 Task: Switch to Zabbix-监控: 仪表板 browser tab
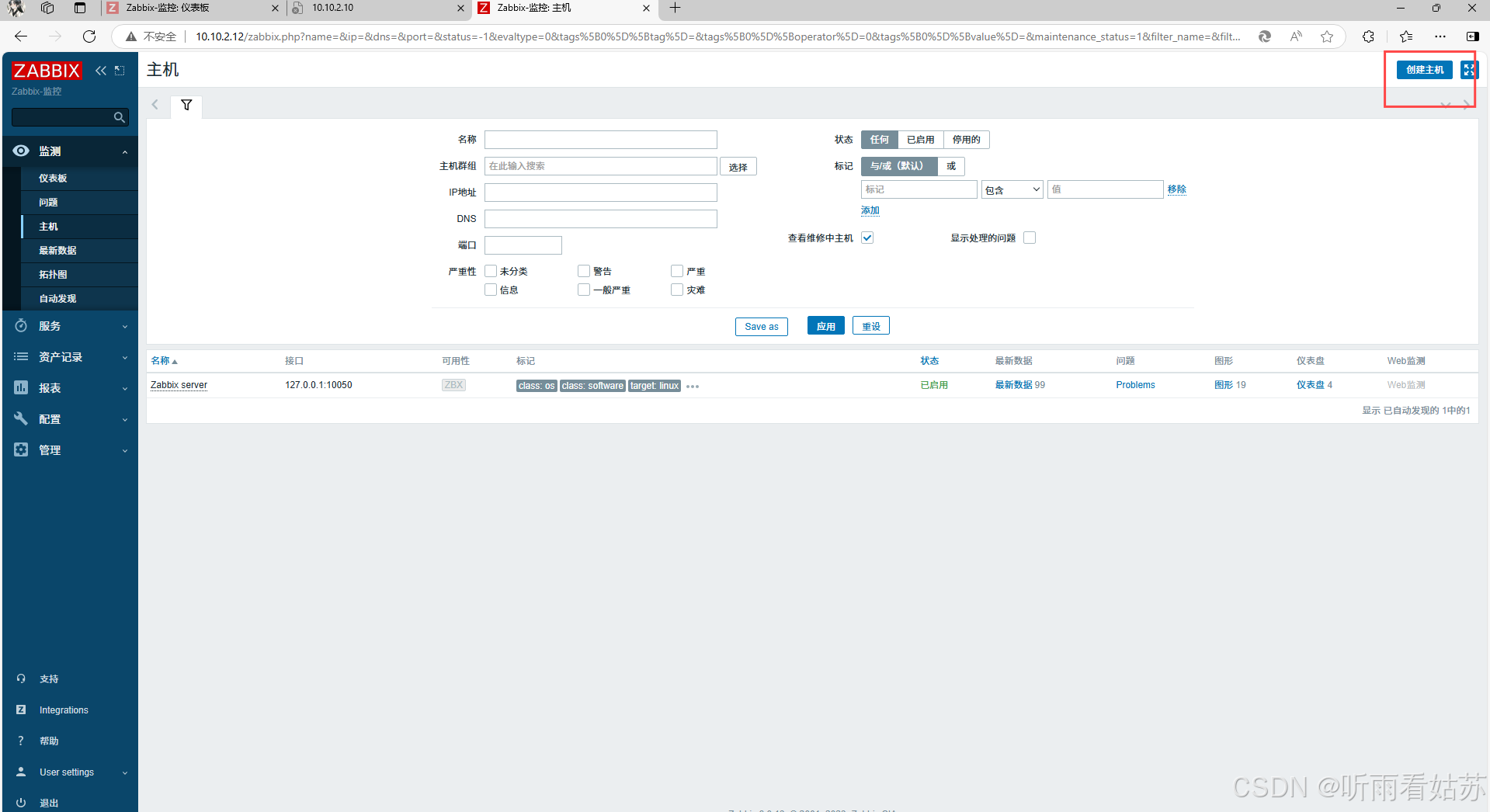point(192,8)
